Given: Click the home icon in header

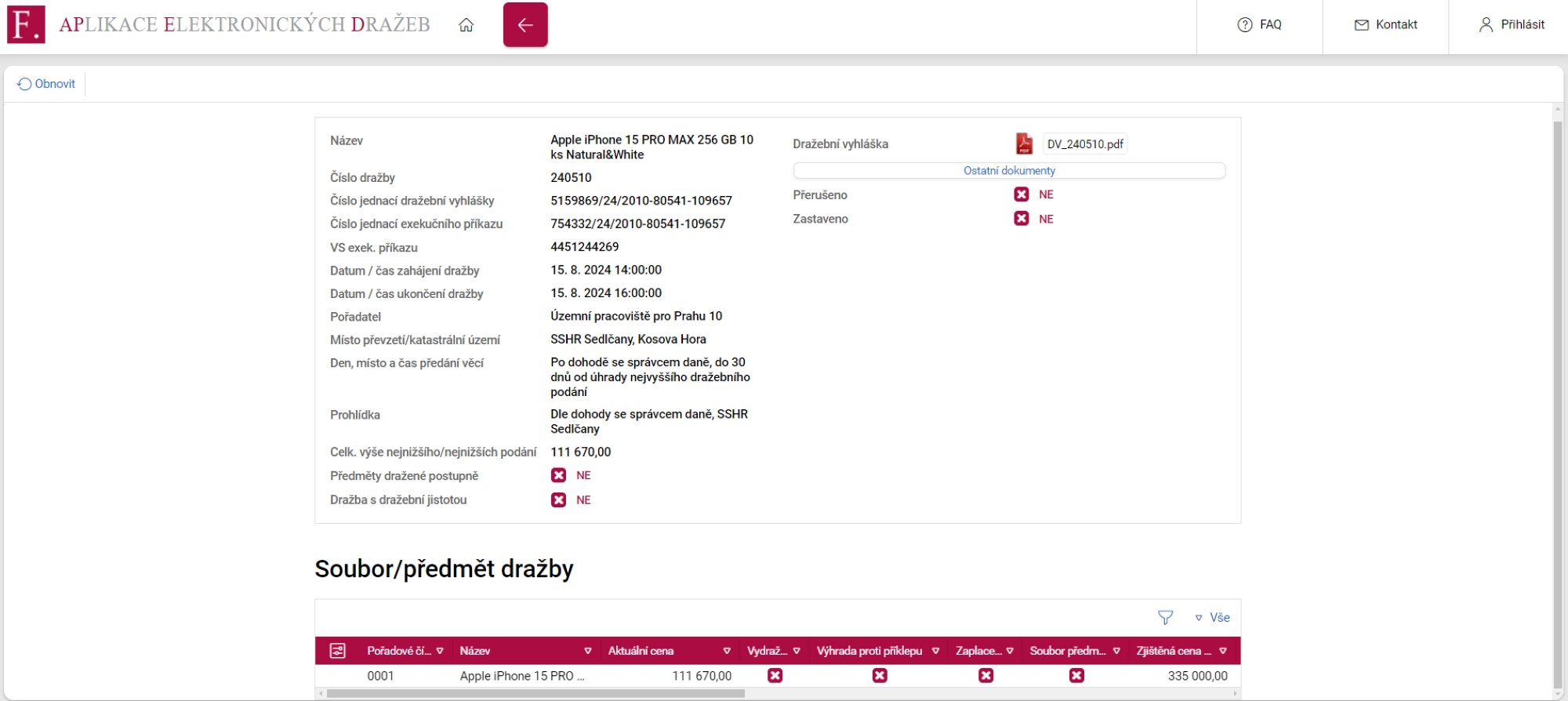Looking at the screenshot, I should point(466,25).
